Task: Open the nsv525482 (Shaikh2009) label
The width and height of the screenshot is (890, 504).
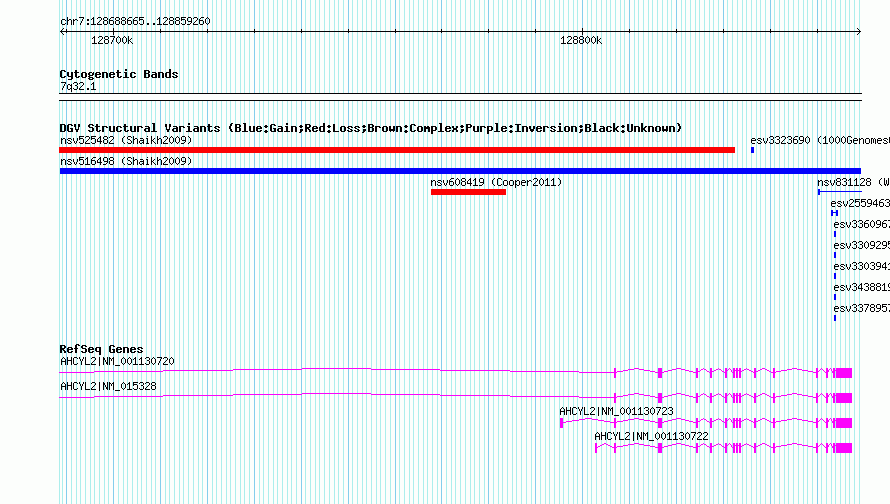Action: [x=126, y=140]
